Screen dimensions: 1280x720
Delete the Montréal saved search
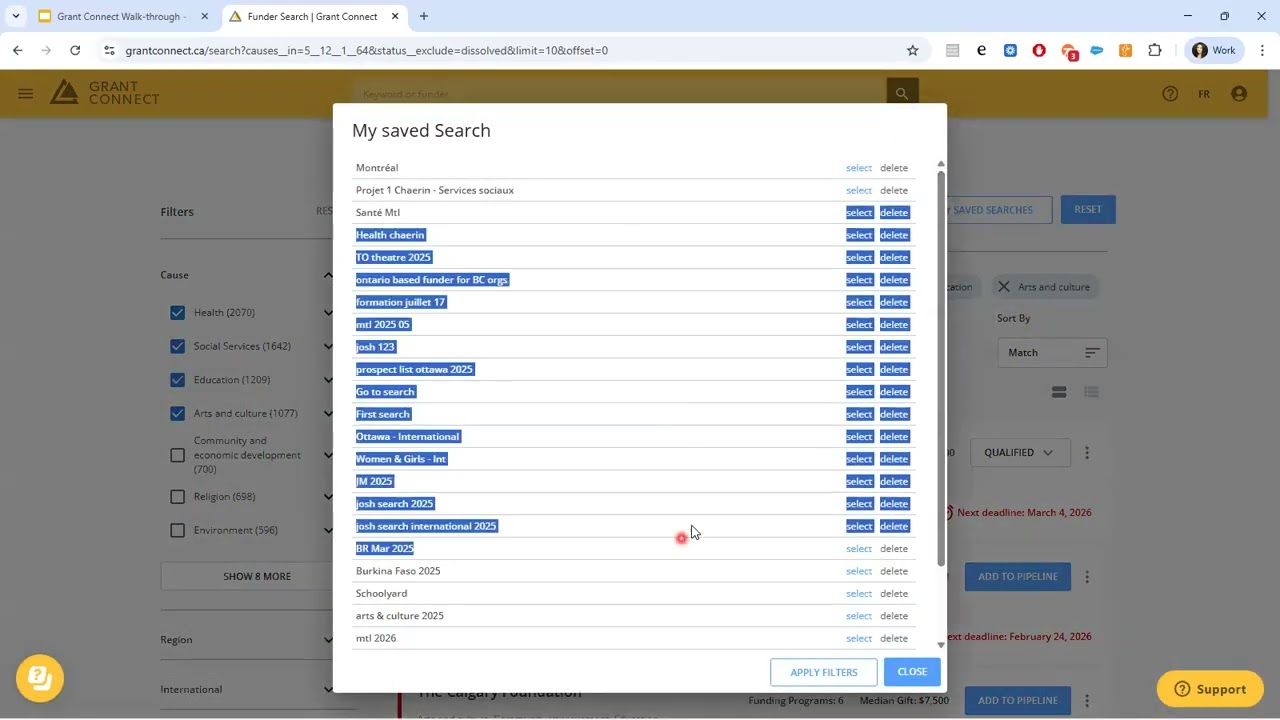[894, 168]
